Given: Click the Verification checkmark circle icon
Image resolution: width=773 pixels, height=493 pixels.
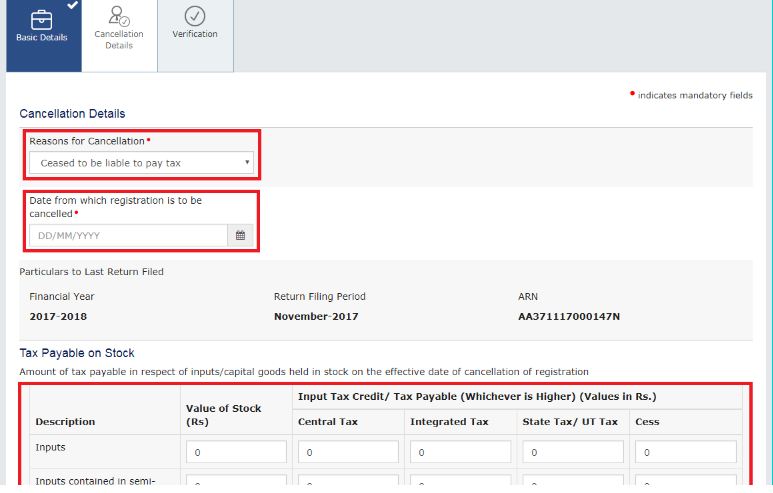Looking at the screenshot, I should pyautogui.click(x=195, y=15).
